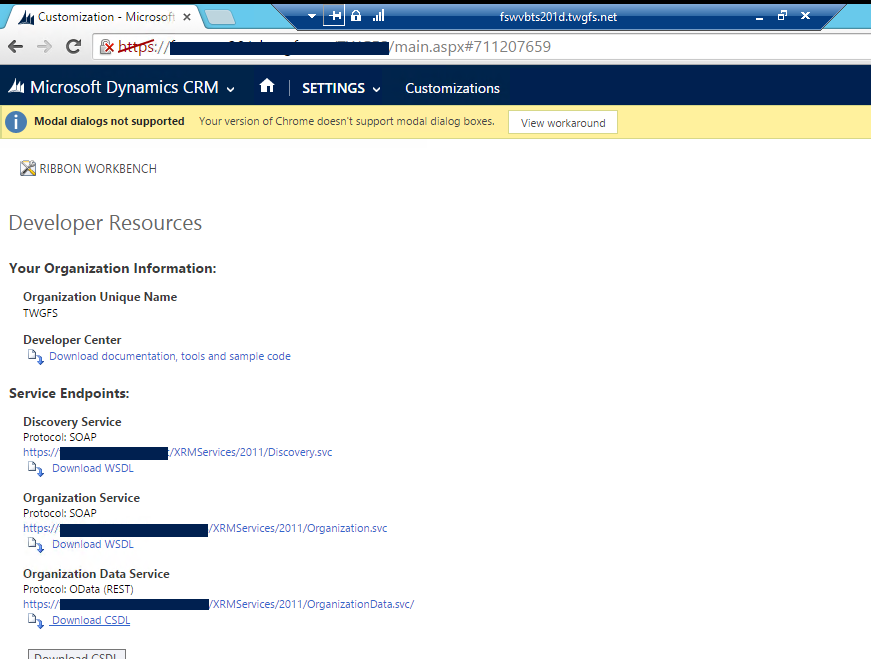This screenshot has height=659, width=871.
Task: Select Customizations in the navigation bar
Action: coord(452,88)
